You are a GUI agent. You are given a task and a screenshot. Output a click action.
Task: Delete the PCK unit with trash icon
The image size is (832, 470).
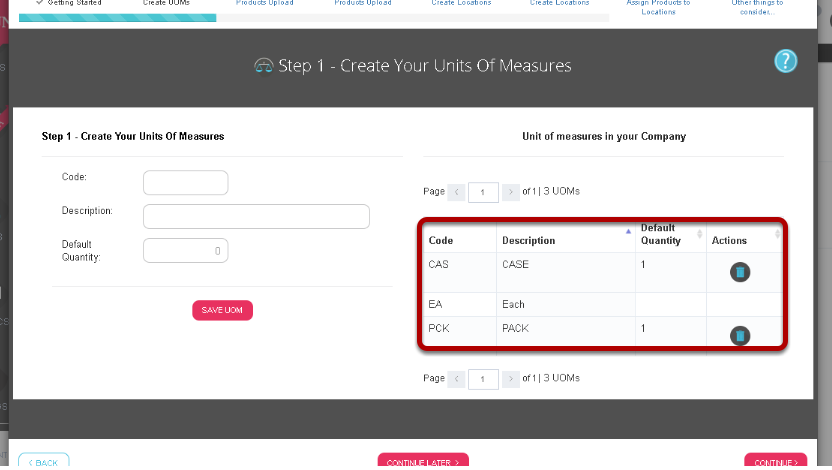pyautogui.click(x=740, y=335)
